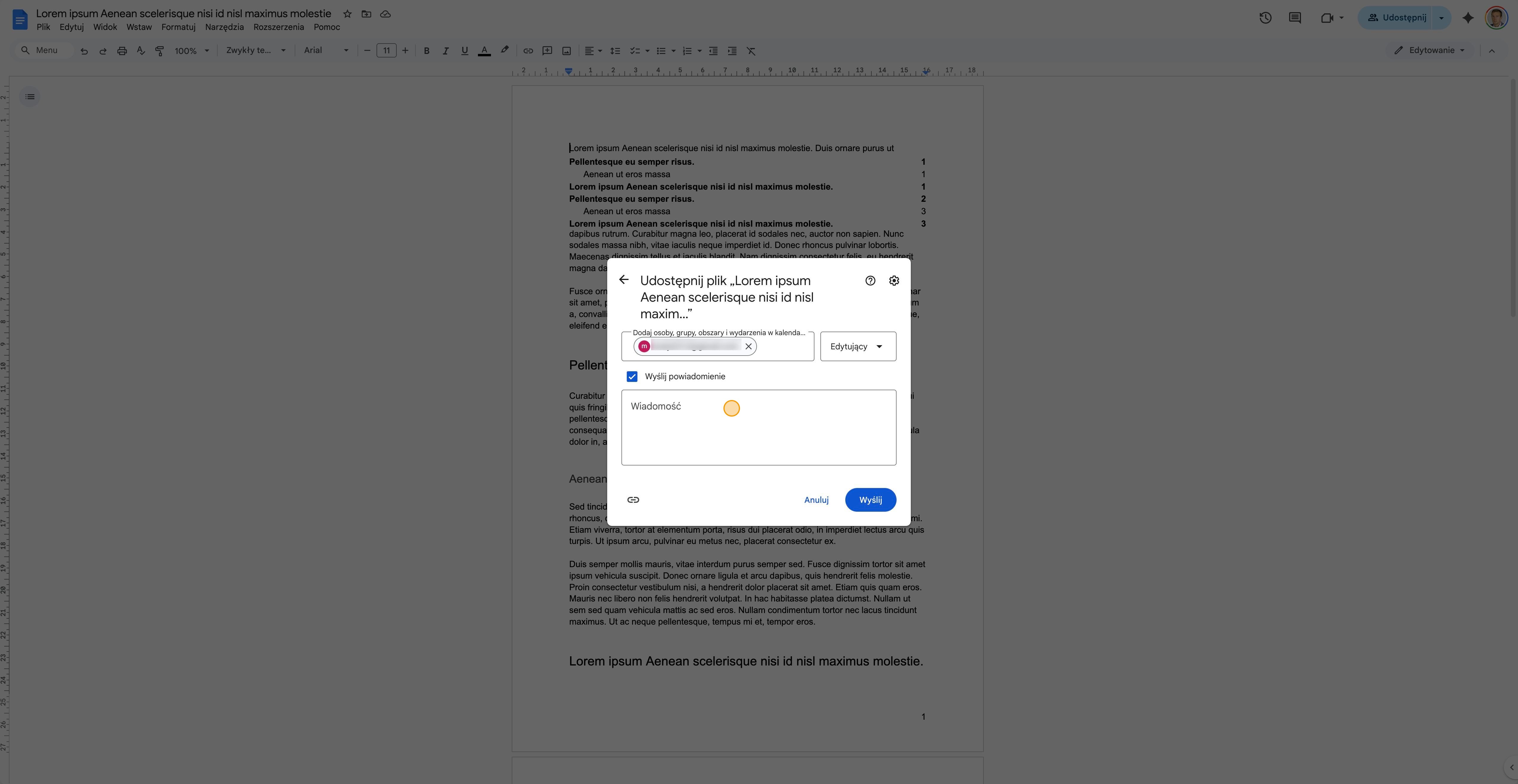The image size is (1518, 784).
Task: Open the Edytujący role dropdown
Action: (x=858, y=346)
